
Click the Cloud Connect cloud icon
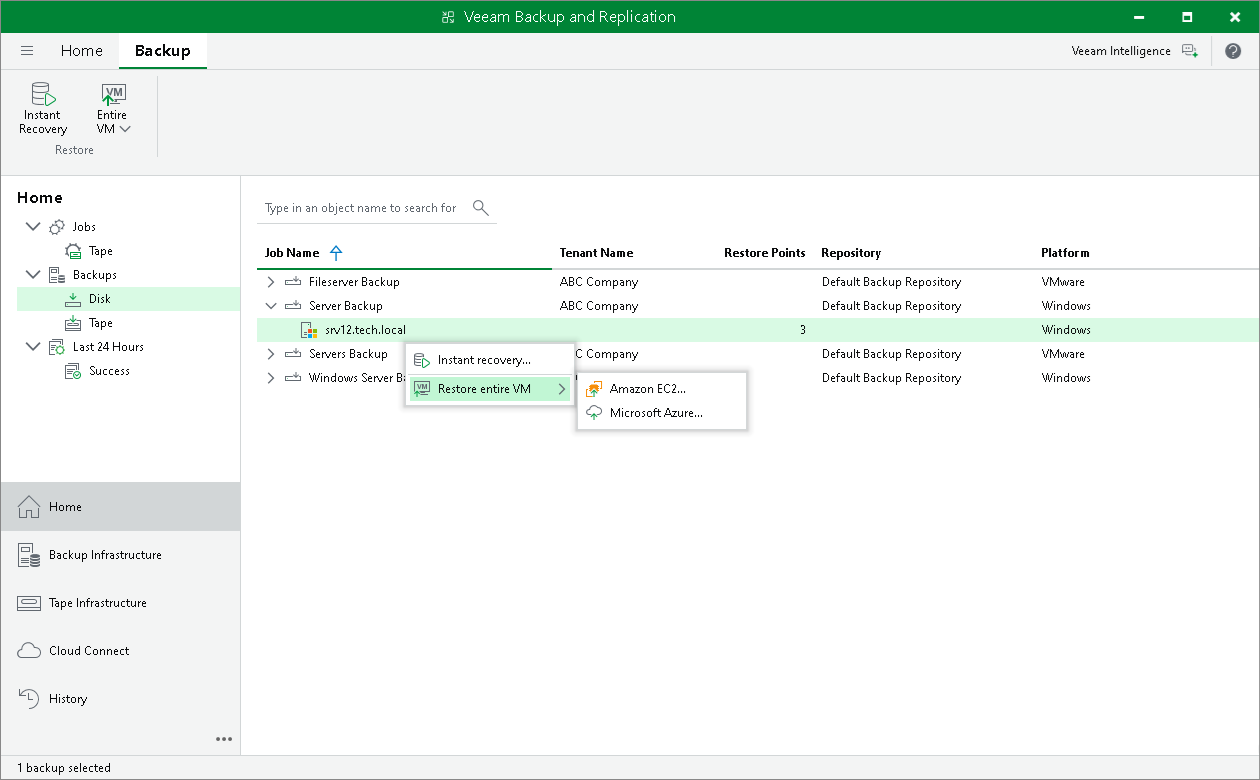click(x=30, y=651)
